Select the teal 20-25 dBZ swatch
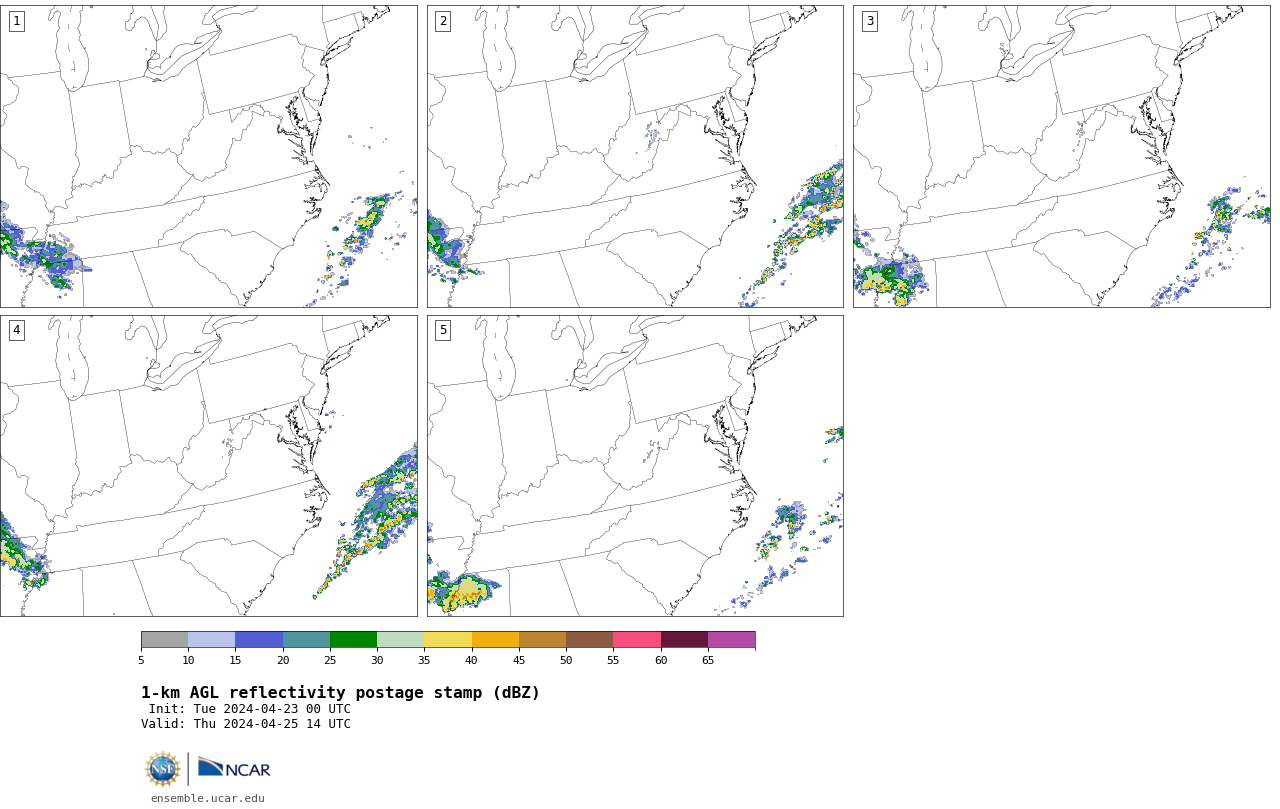Screen dimensions: 1280x809 pyautogui.click(x=306, y=640)
